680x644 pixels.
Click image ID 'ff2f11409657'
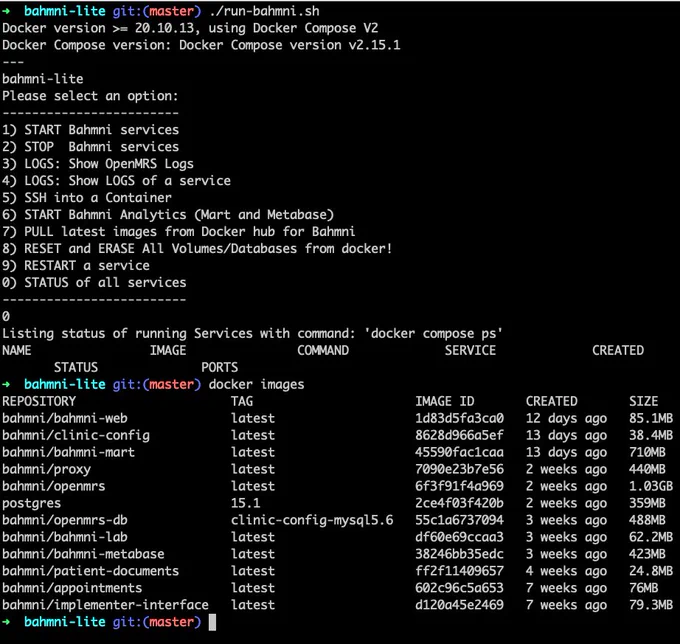pyautogui.click(x=460, y=571)
